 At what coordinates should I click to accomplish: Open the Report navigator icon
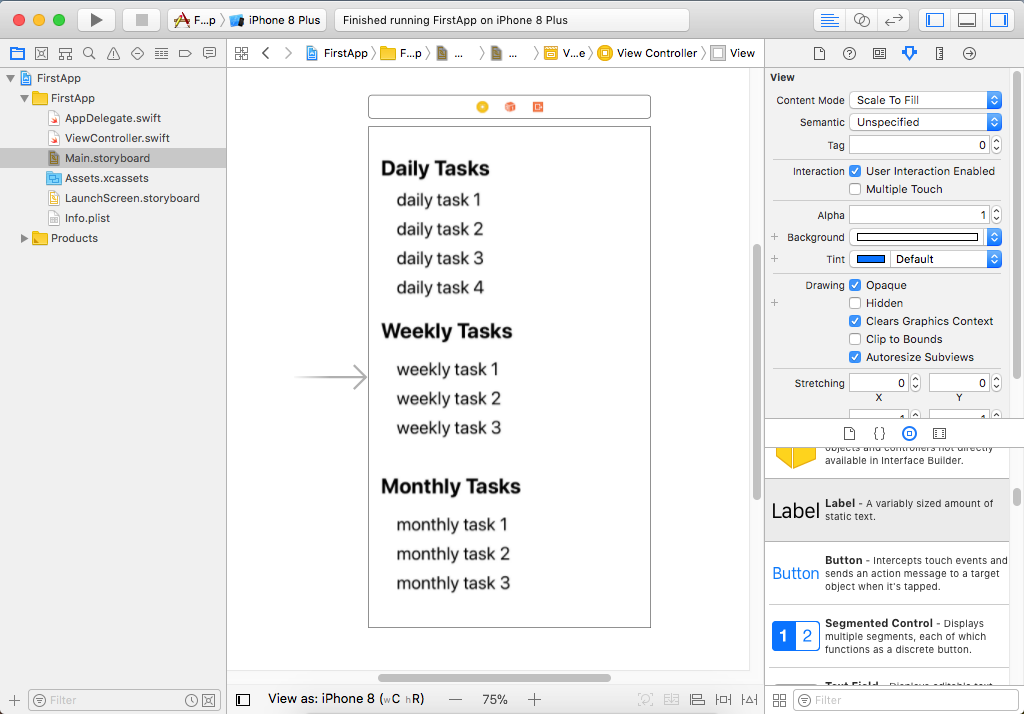pyautogui.click(x=210, y=54)
